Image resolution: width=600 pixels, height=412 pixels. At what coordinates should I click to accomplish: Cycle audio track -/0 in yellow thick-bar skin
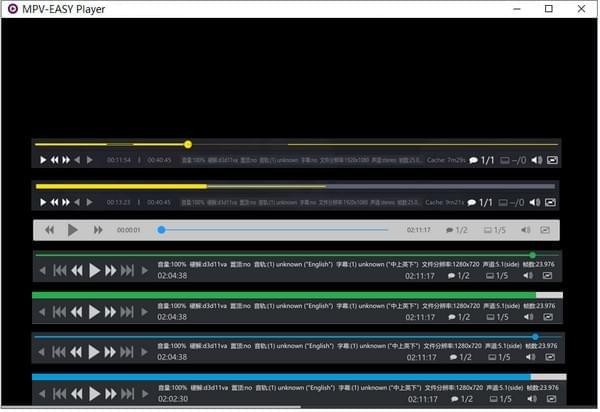pyautogui.click(x=512, y=203)
